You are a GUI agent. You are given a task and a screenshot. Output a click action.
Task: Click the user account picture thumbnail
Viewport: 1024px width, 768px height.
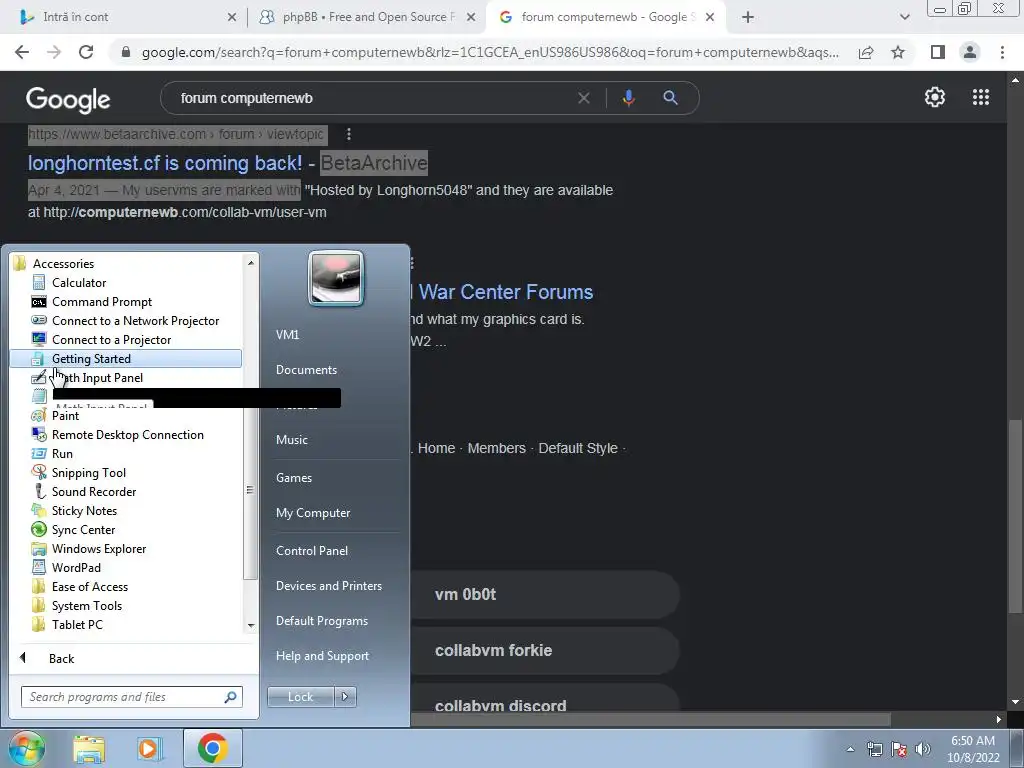click(x=336, y=279)
